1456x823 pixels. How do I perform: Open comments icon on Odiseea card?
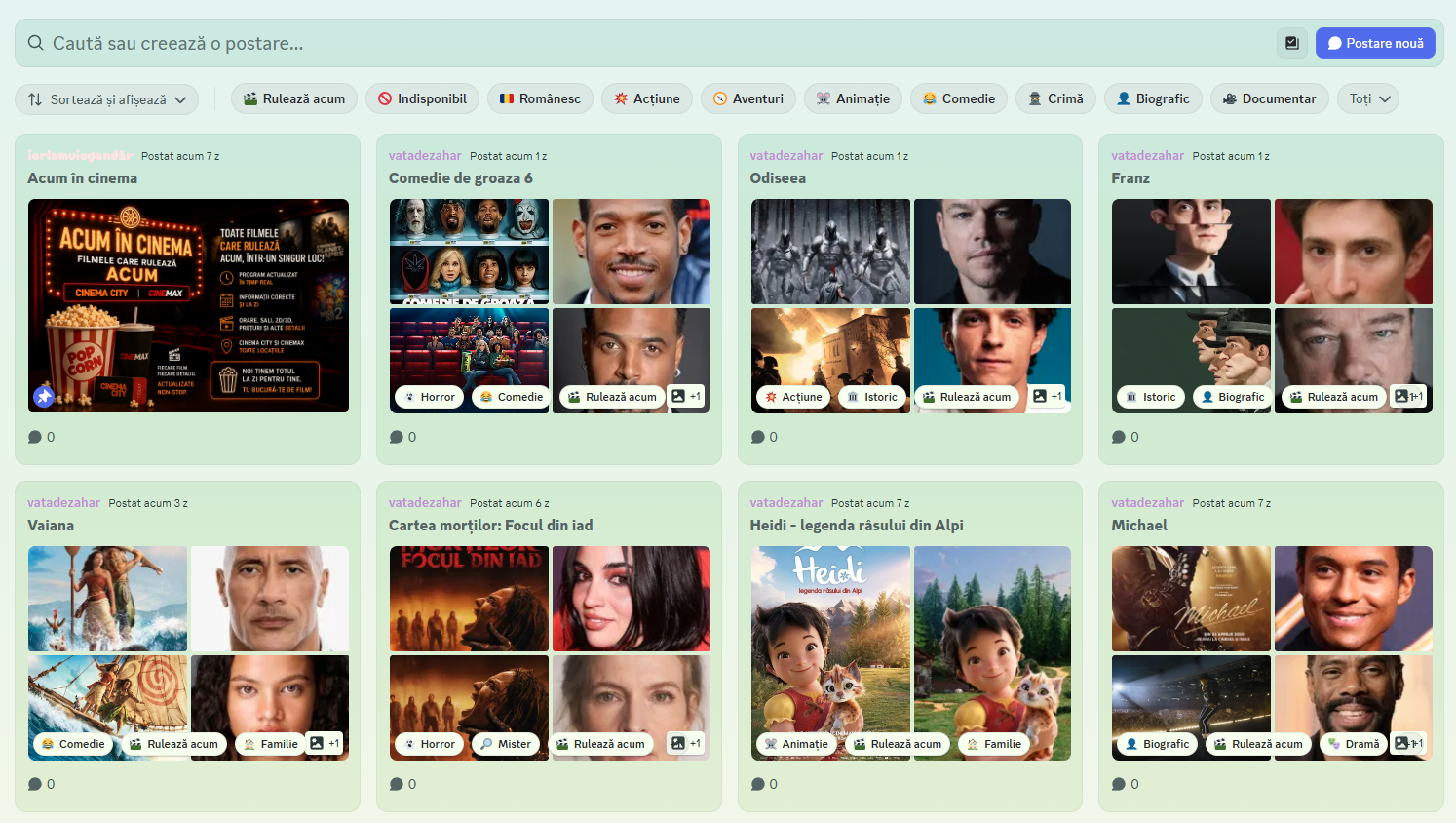(x=758, y=437)
